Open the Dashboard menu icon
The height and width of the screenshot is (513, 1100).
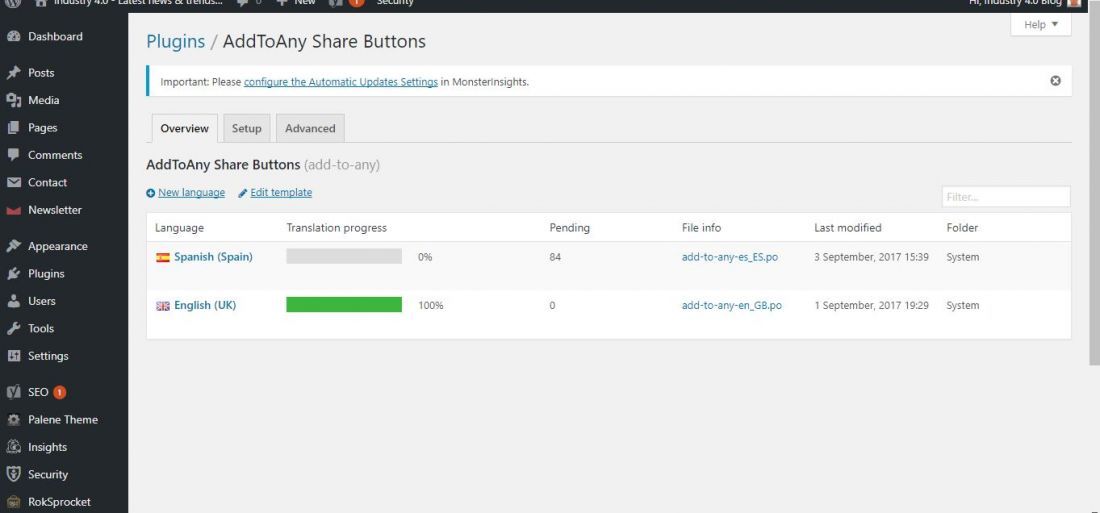[x=13, y=36]
